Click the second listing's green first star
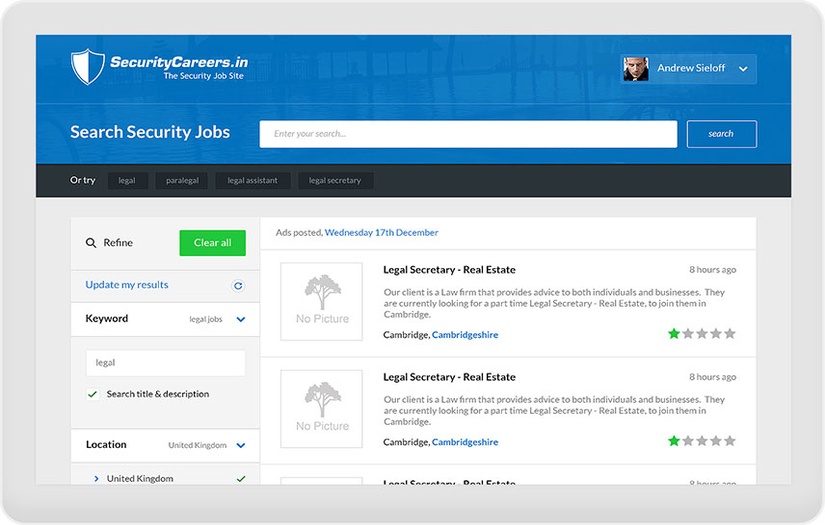 pos(673,441)
